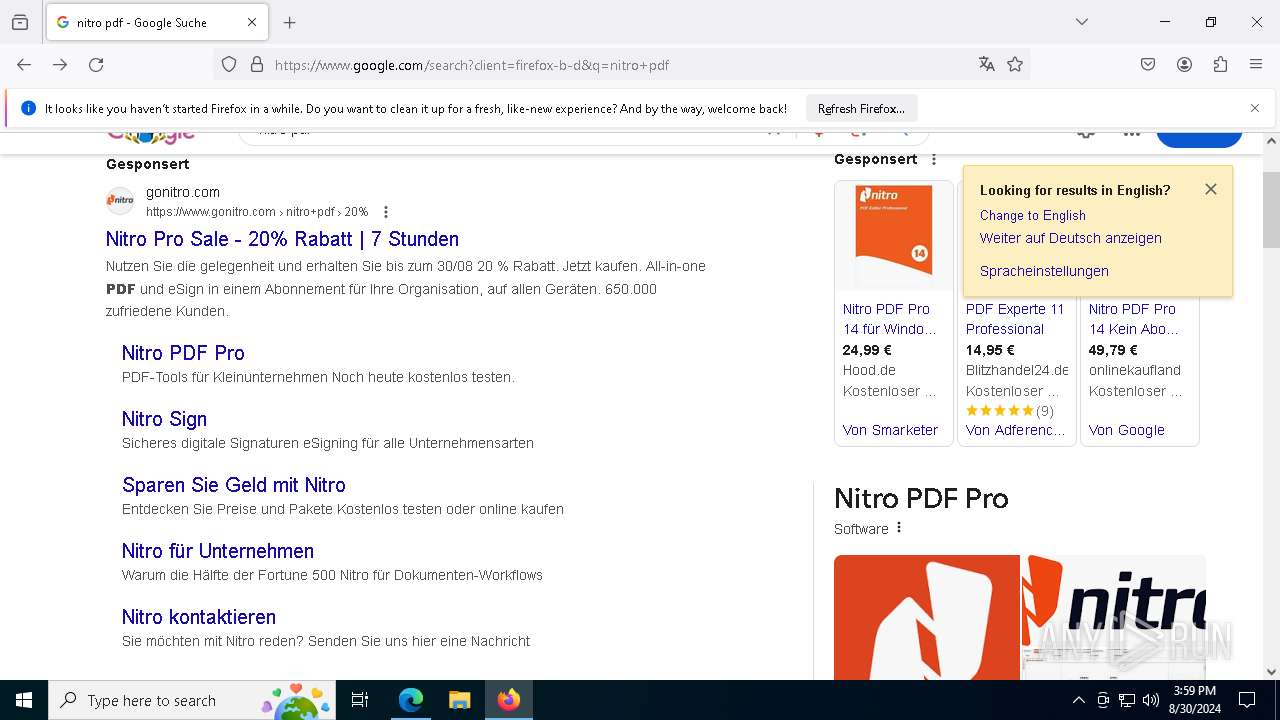
Task: Open Nitro PDF Pro 14 für Windows product
Action: (890, 319)
